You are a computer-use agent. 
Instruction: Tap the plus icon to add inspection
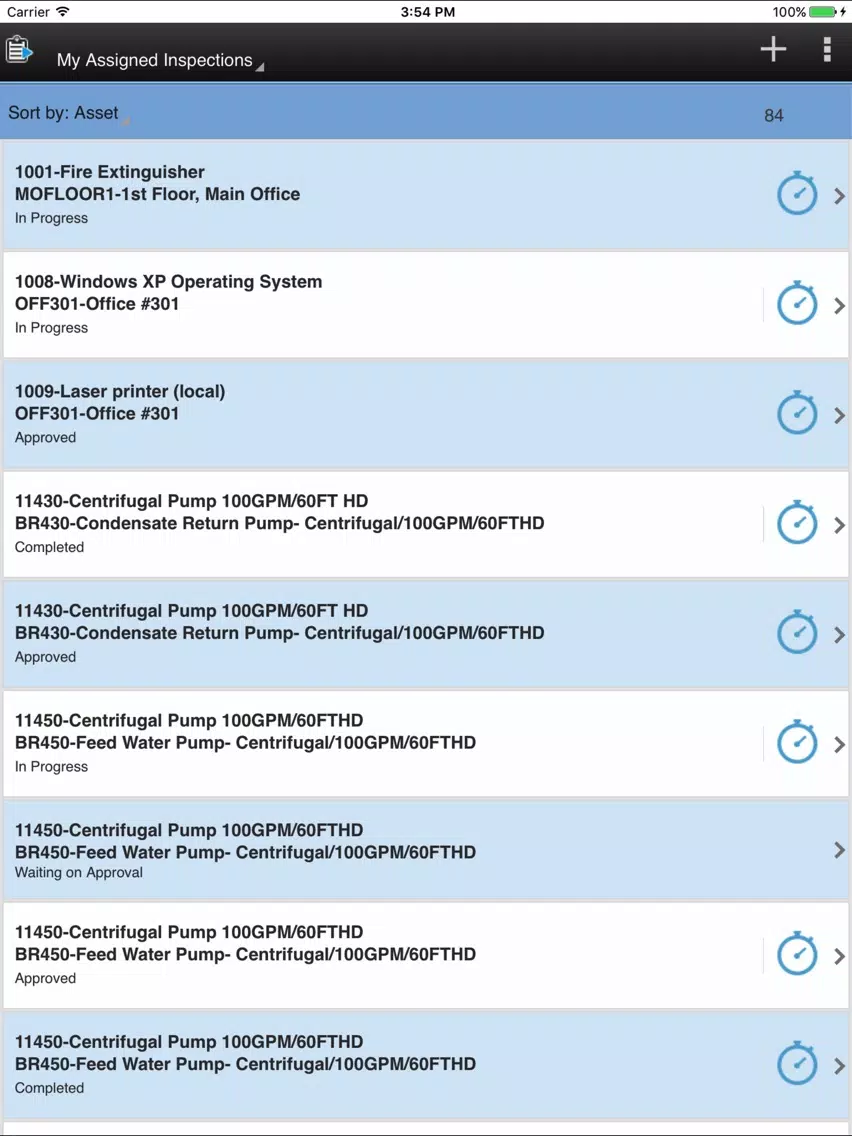773,49
